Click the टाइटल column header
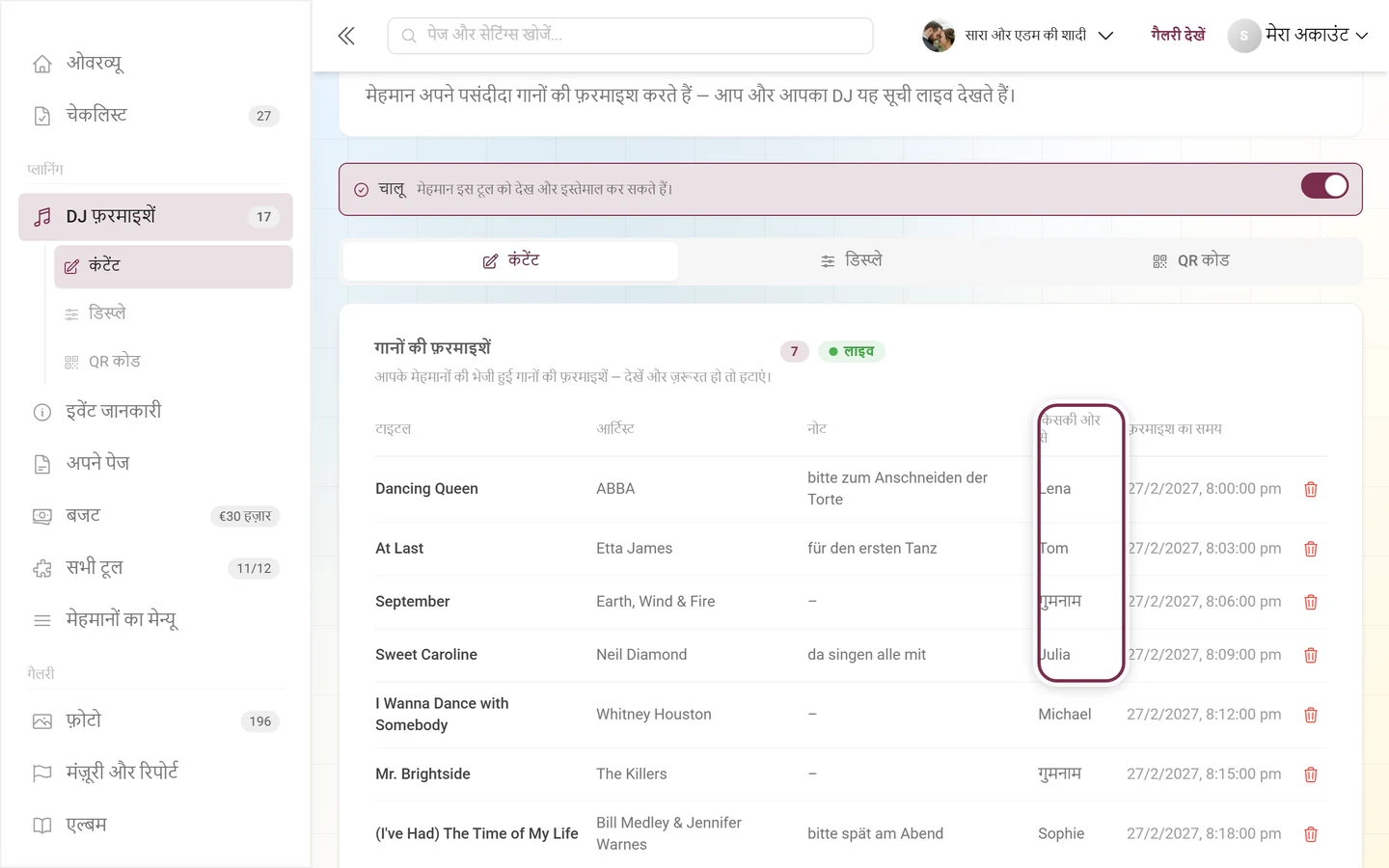 coord(394,429)
